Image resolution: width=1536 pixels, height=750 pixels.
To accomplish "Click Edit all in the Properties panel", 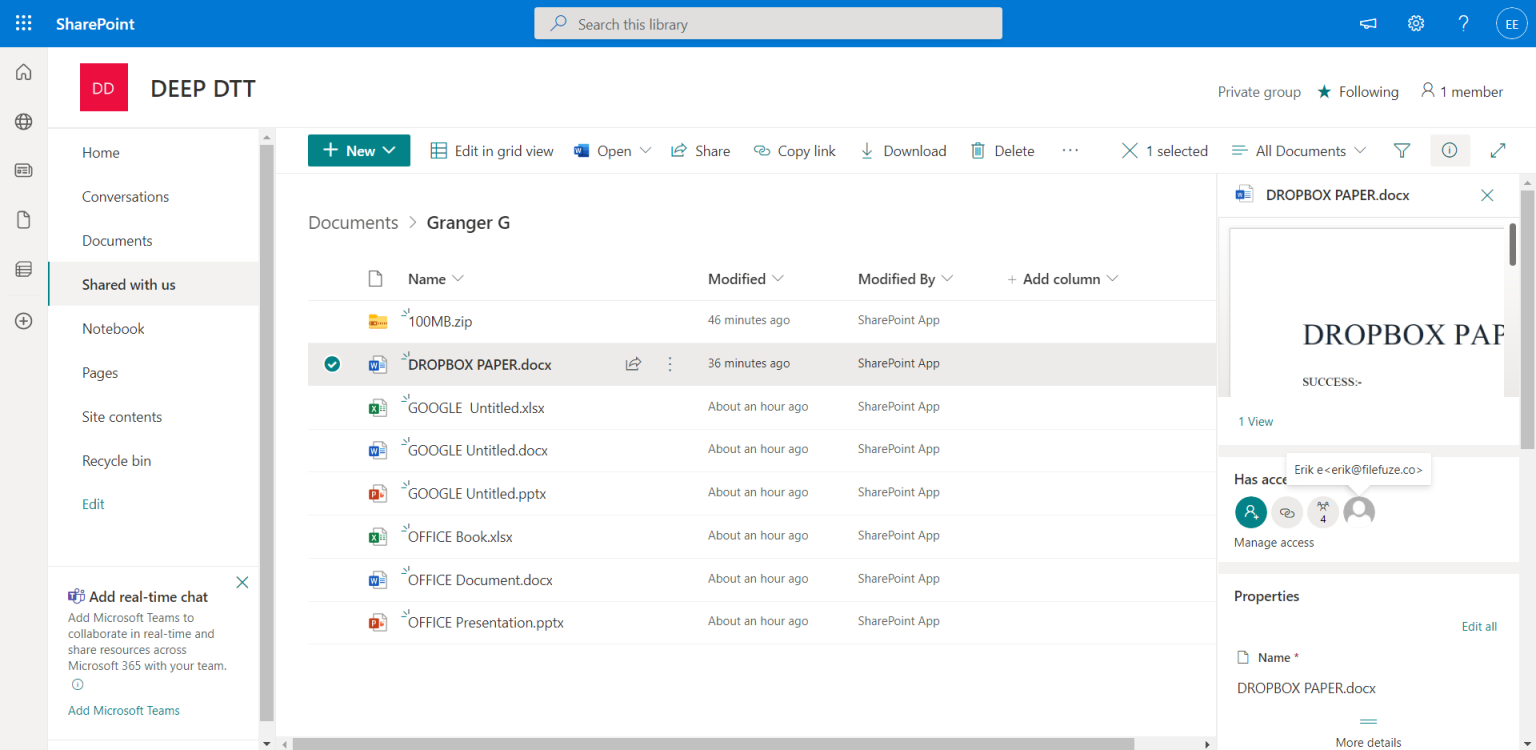I will point(1479,626).
